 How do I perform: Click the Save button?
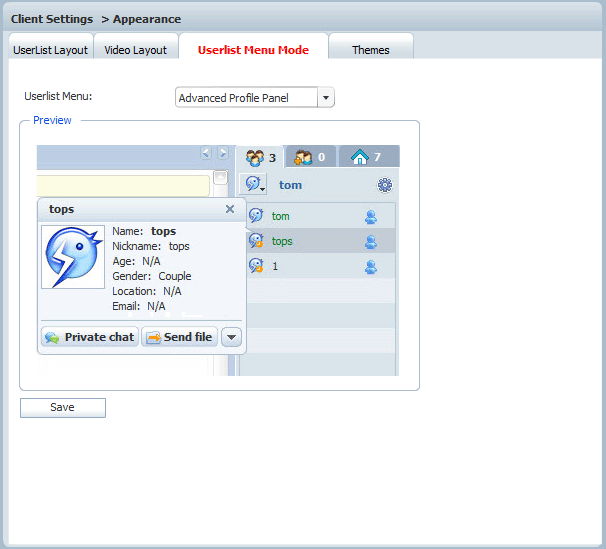point(62,408)
